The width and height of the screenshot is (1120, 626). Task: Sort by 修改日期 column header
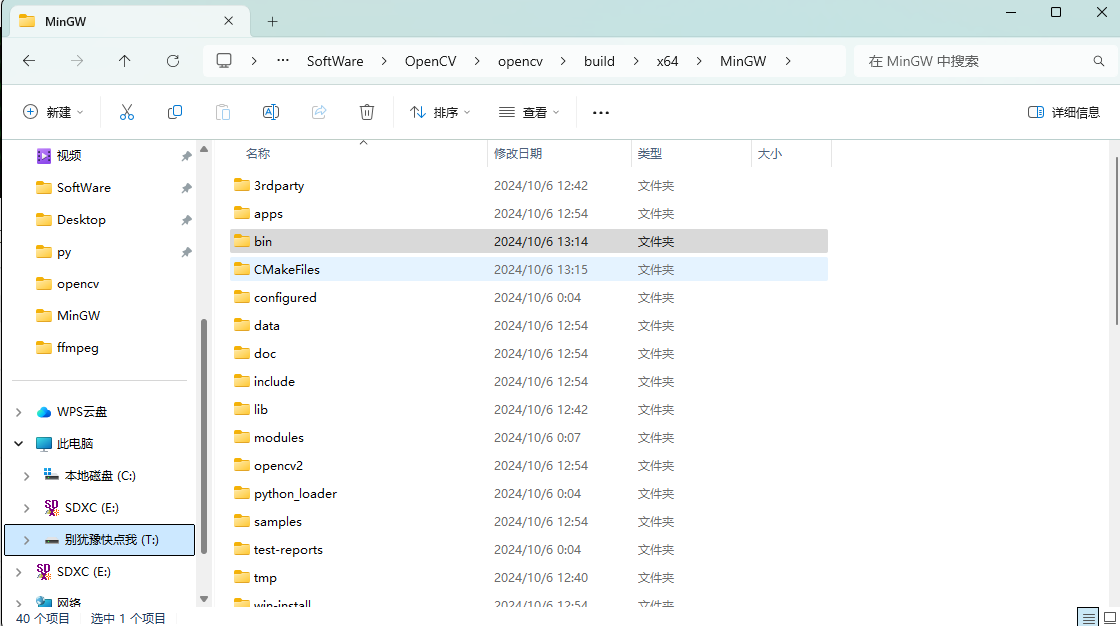tap(518, 154)
